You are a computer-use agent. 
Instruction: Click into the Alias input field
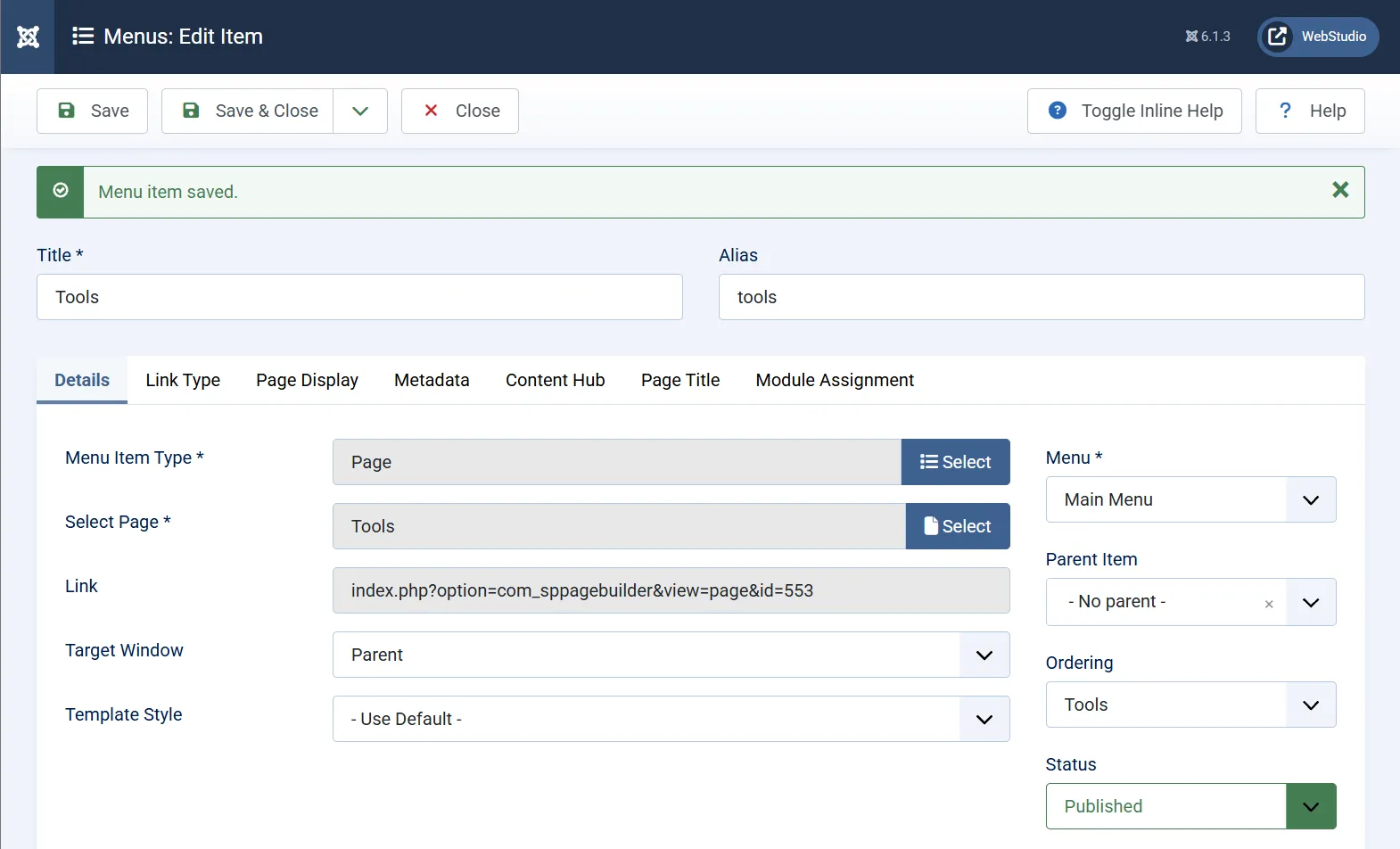point(1042,297)
